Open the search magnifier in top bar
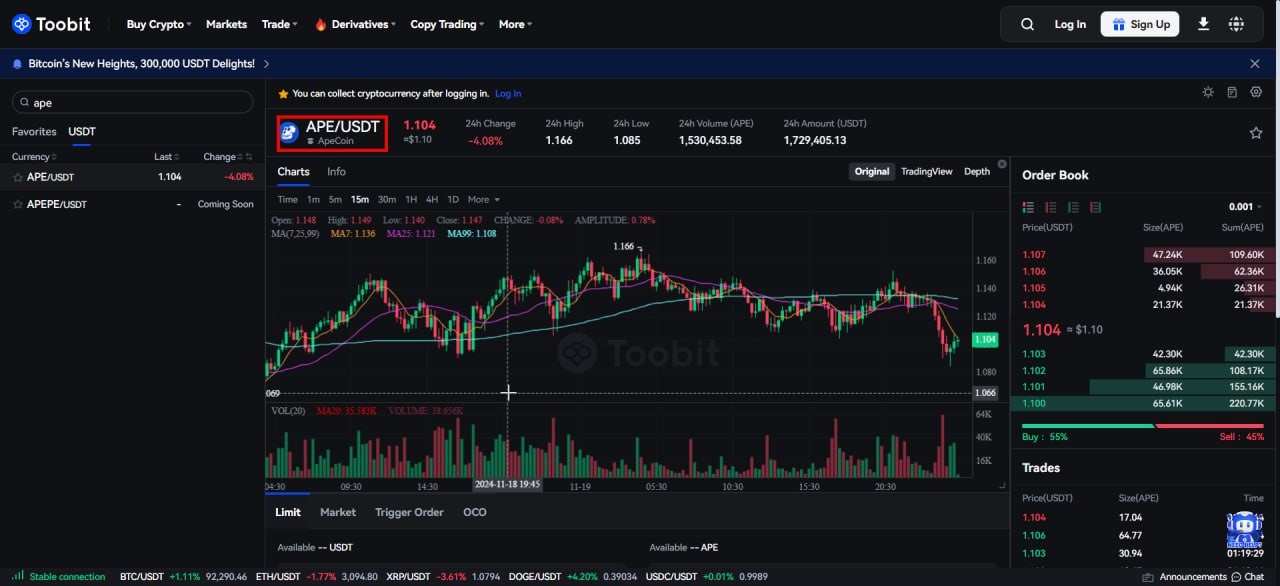Image resolution: width=1280 pixels, height=586 pixels. coord(1027,24)
